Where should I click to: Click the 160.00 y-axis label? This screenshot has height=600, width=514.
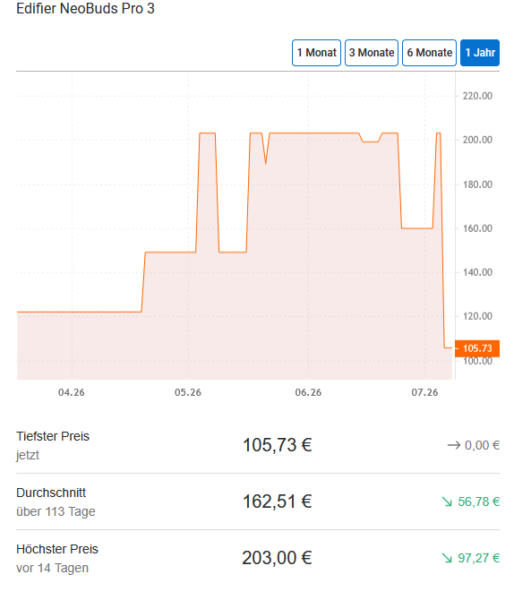coord(477,228)
